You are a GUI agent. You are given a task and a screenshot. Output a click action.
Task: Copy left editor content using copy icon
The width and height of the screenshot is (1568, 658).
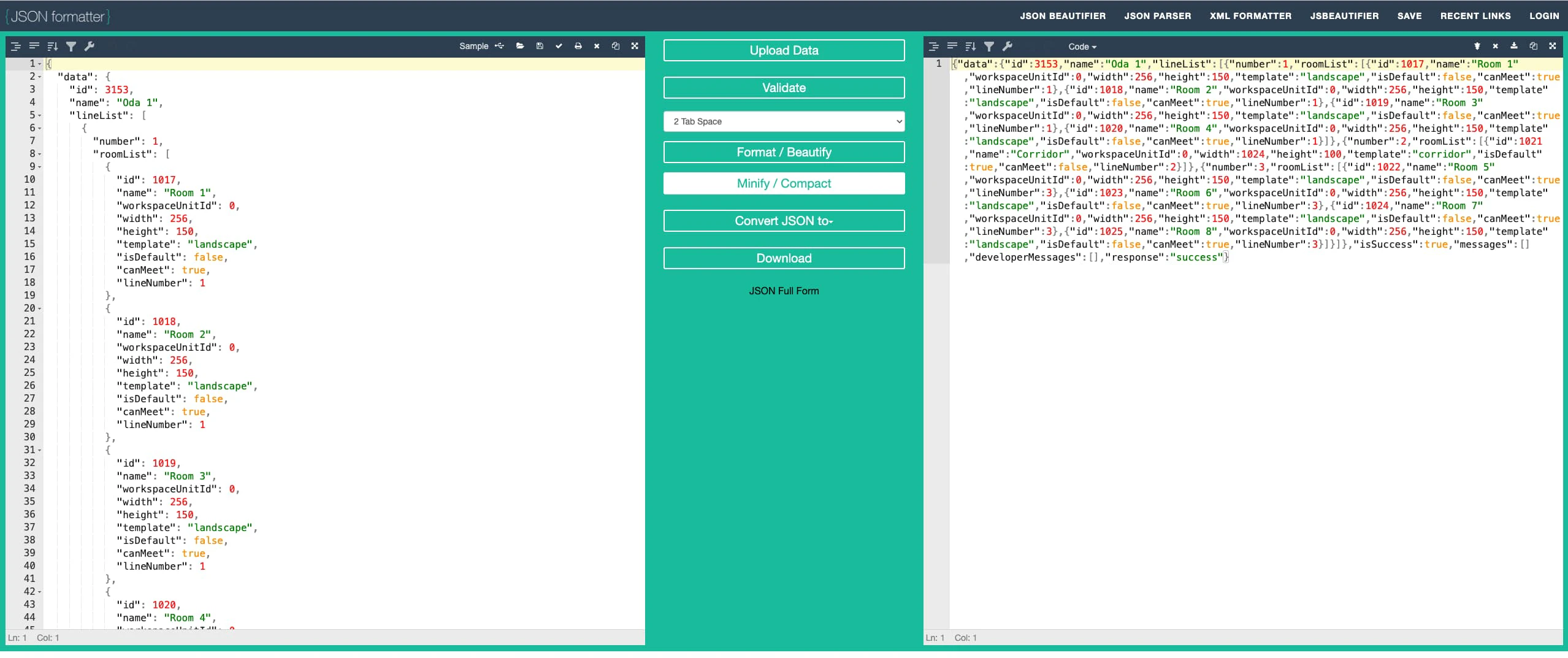click(x=615, y=46)
